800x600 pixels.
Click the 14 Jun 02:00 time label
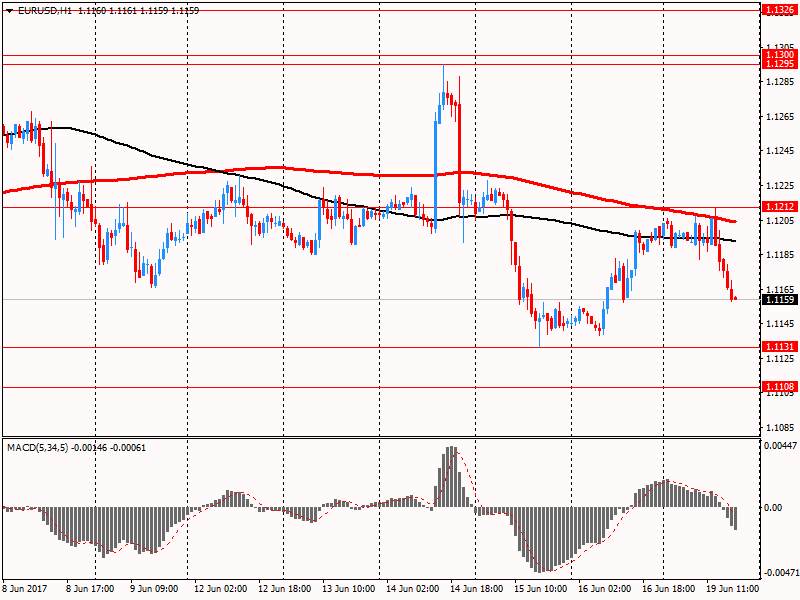pyautogui.click(x=412, y=588)
